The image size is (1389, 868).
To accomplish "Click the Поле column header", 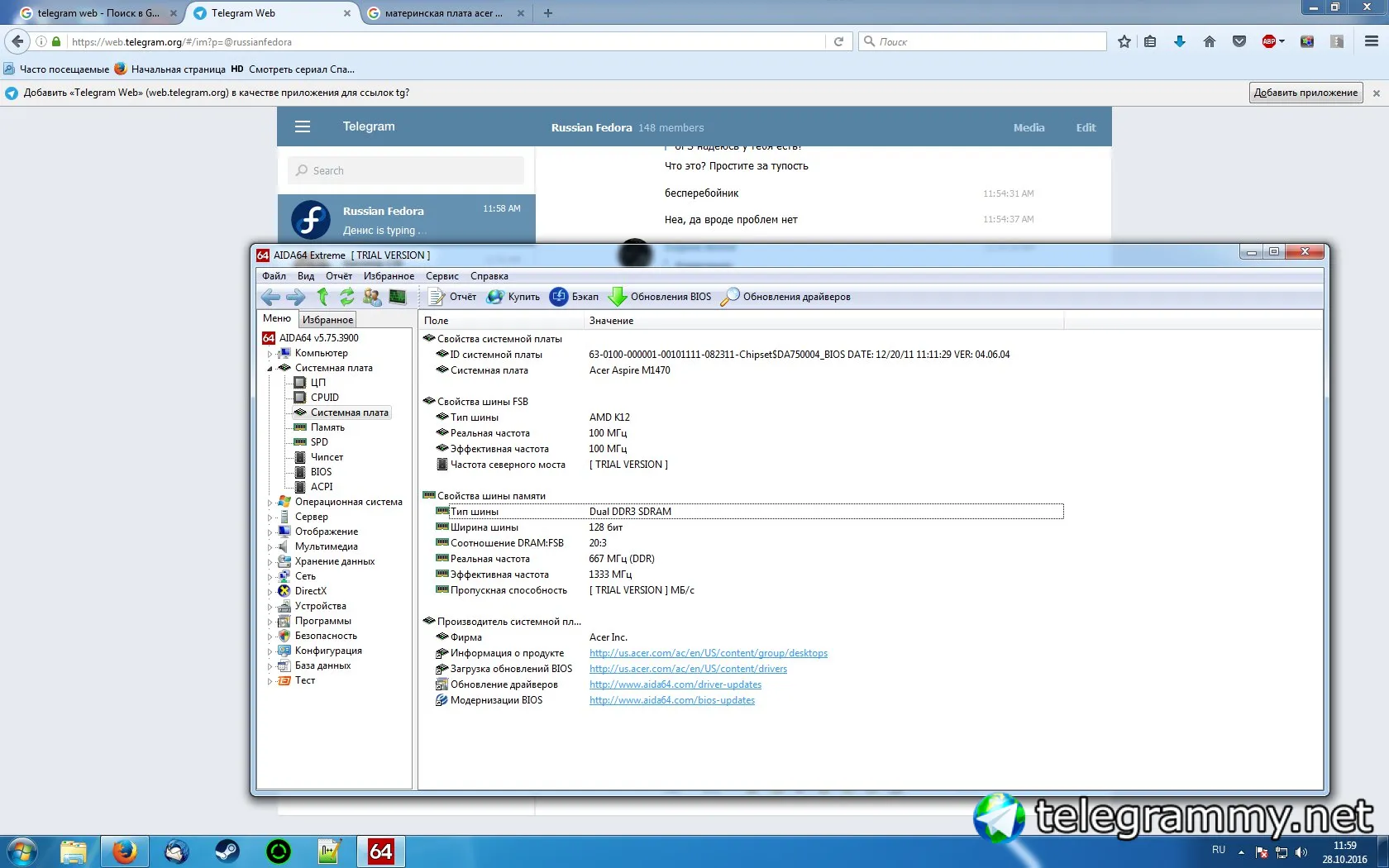I will click(501, 321).
